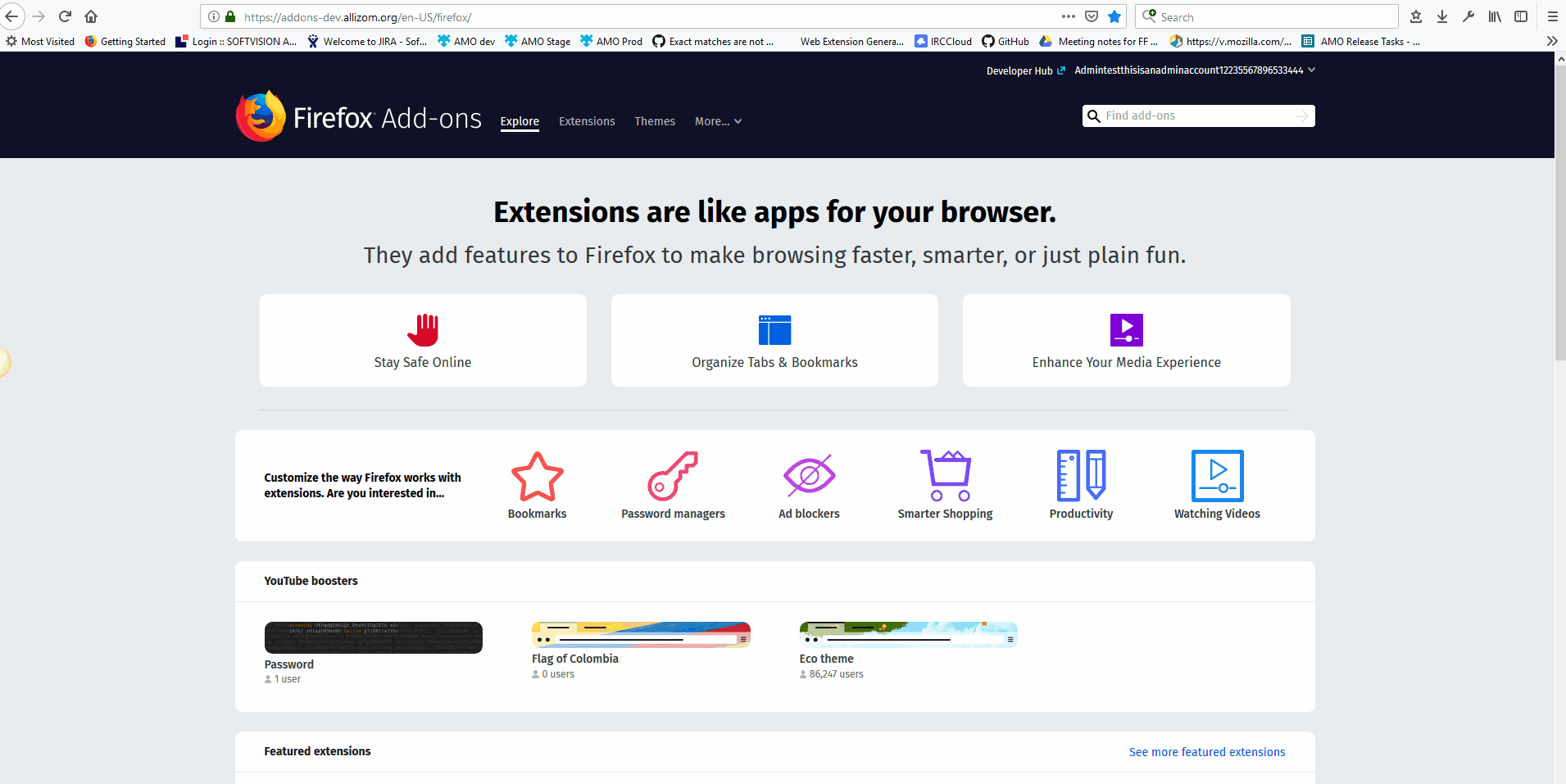Submit the add-ons search arrow
This screenshot has width=1566, height=784.
coord(1301,116)
